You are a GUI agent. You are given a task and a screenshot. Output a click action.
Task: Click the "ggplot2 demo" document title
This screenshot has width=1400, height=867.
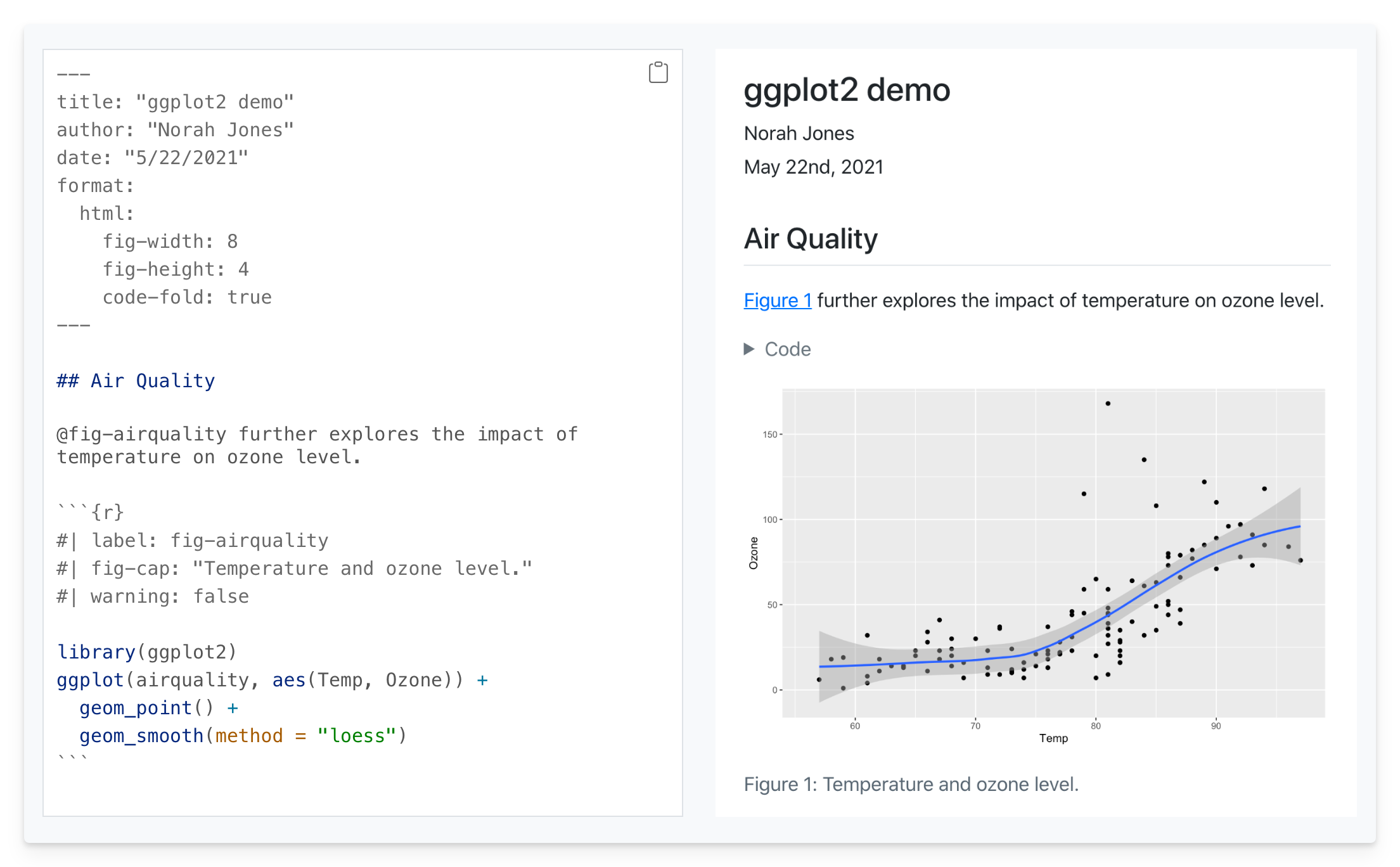[x=846, y=90]
